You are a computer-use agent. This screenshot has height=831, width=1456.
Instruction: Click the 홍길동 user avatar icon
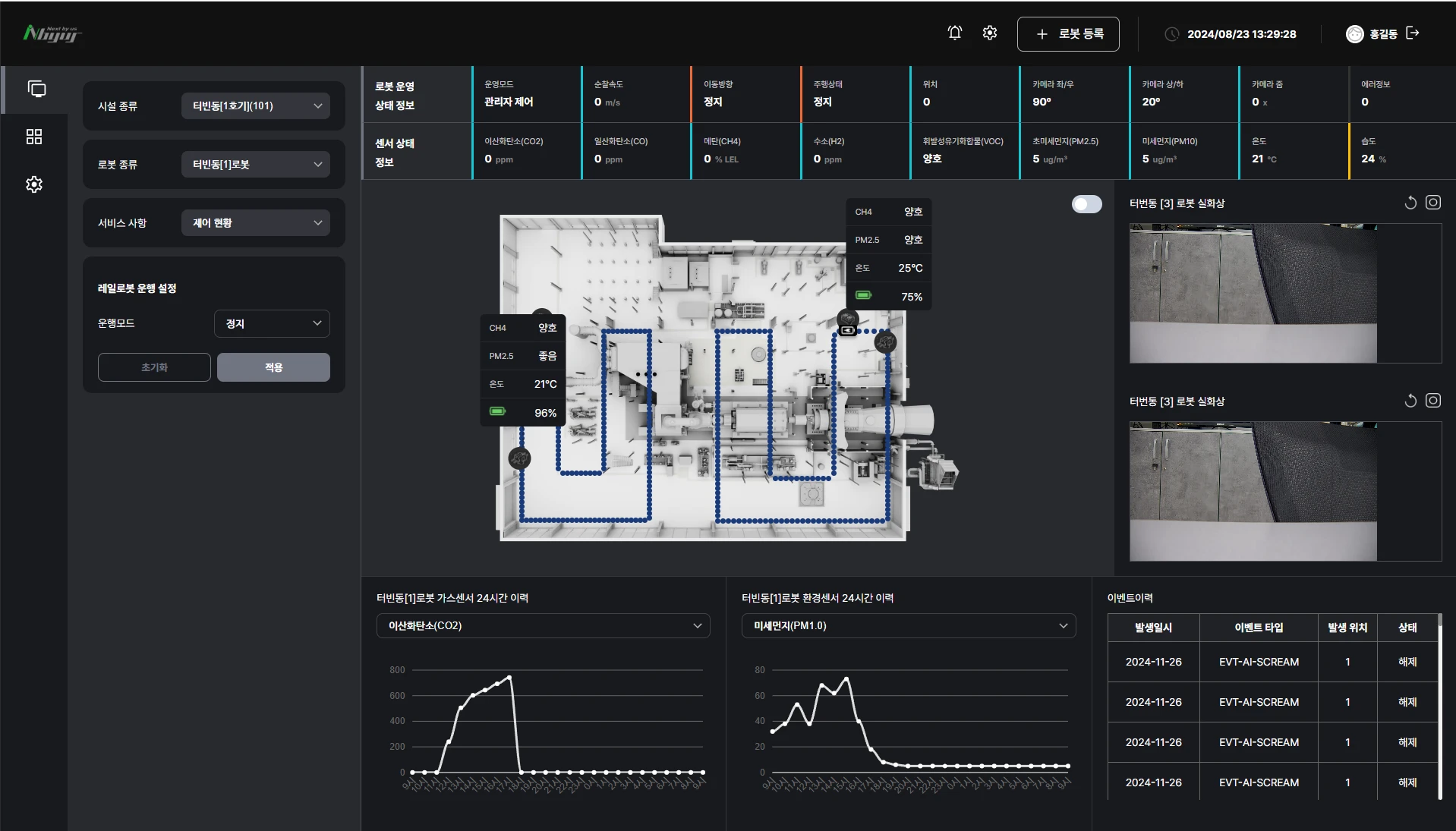pos(1354,33)
